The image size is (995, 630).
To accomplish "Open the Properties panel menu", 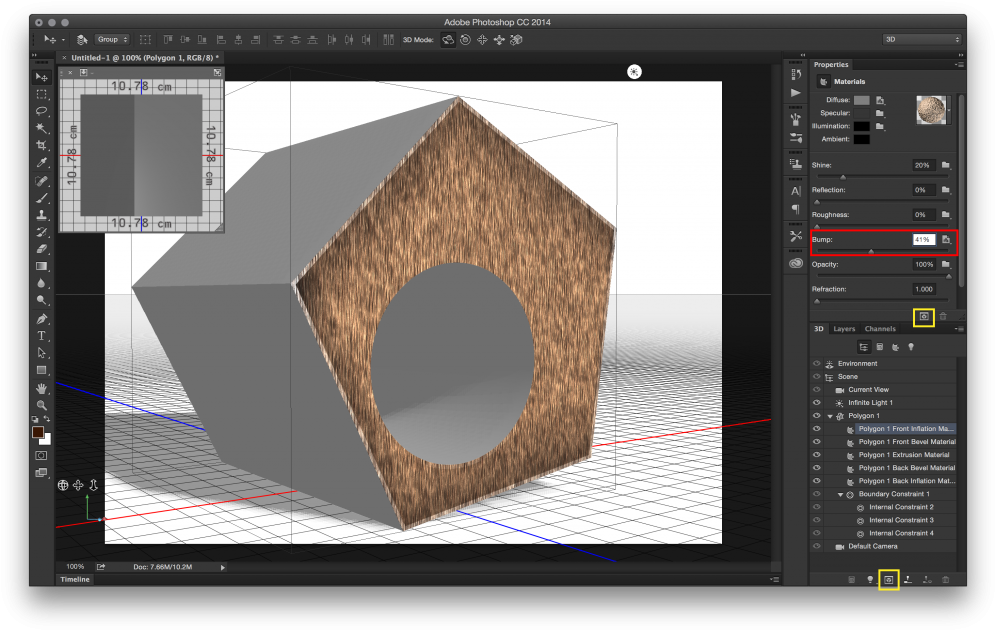I will click(959, 64).
